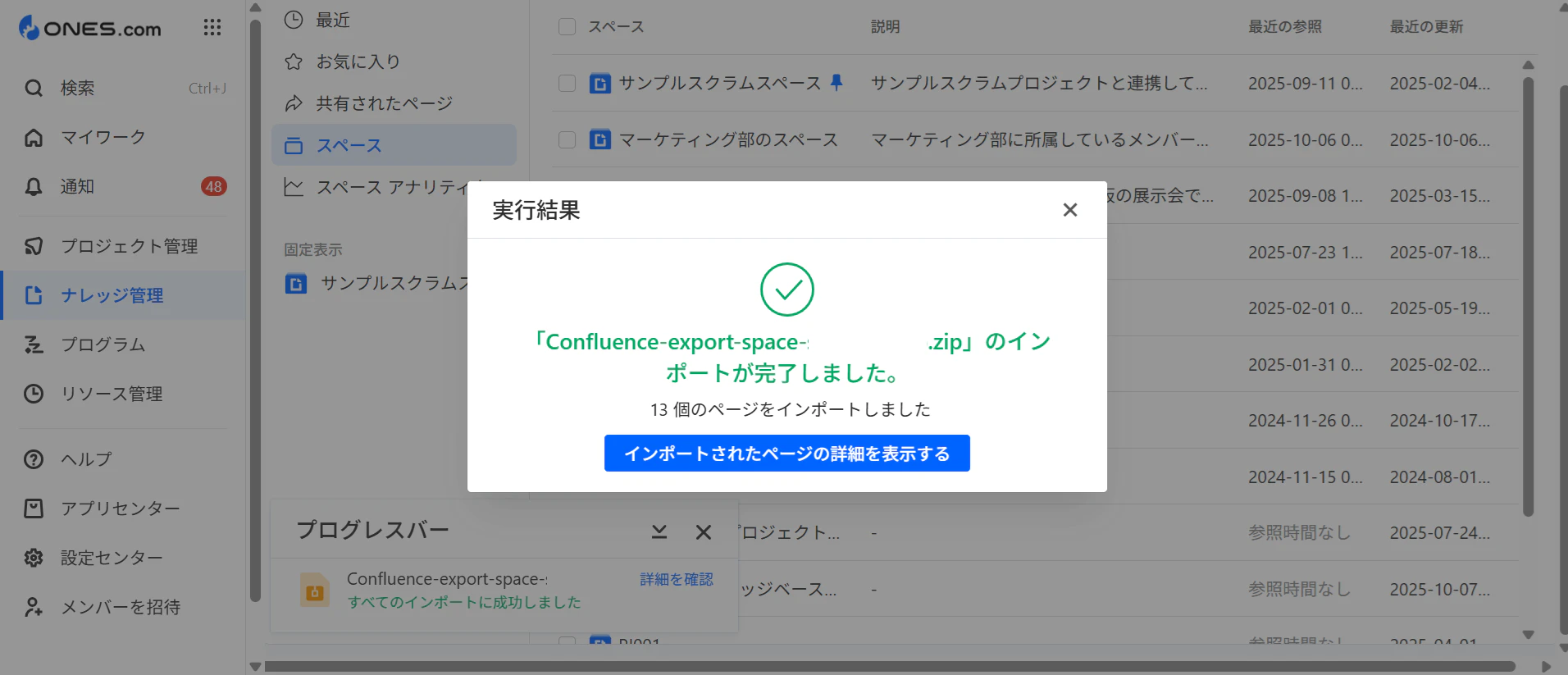Viewport: 1568px width, 675px height.
Task: Click すべてのインポートに成功しました status text
Action: pos(464,602)
